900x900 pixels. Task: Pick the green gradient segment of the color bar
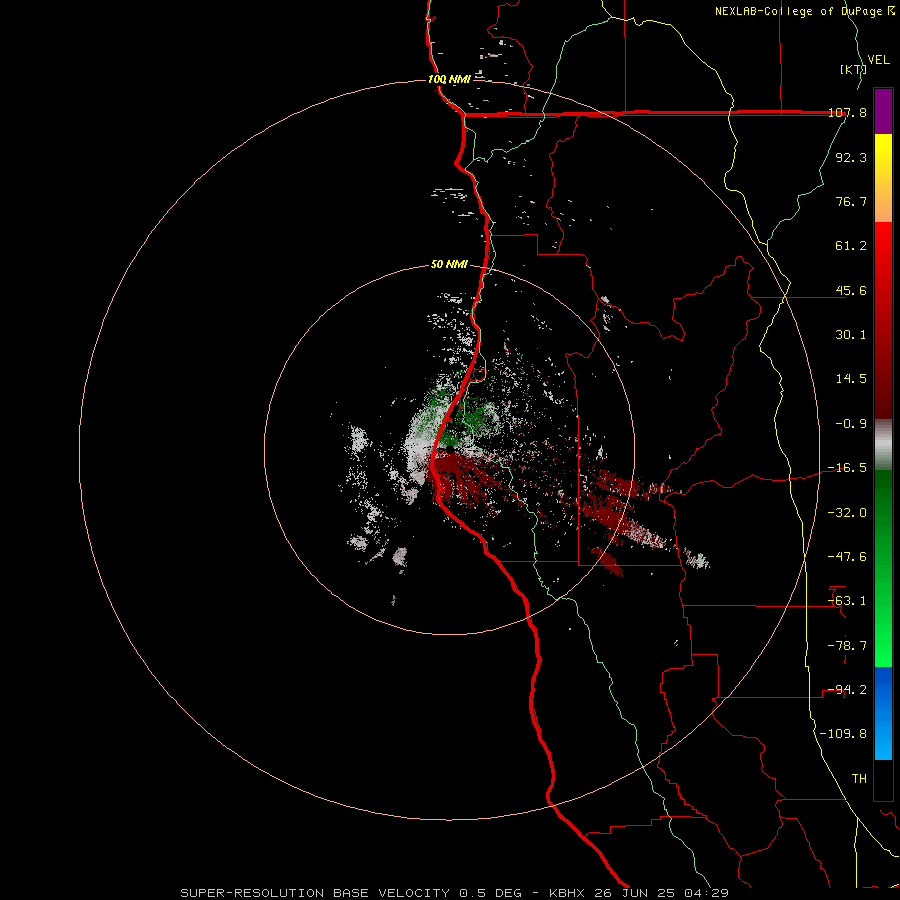point(883,569)
